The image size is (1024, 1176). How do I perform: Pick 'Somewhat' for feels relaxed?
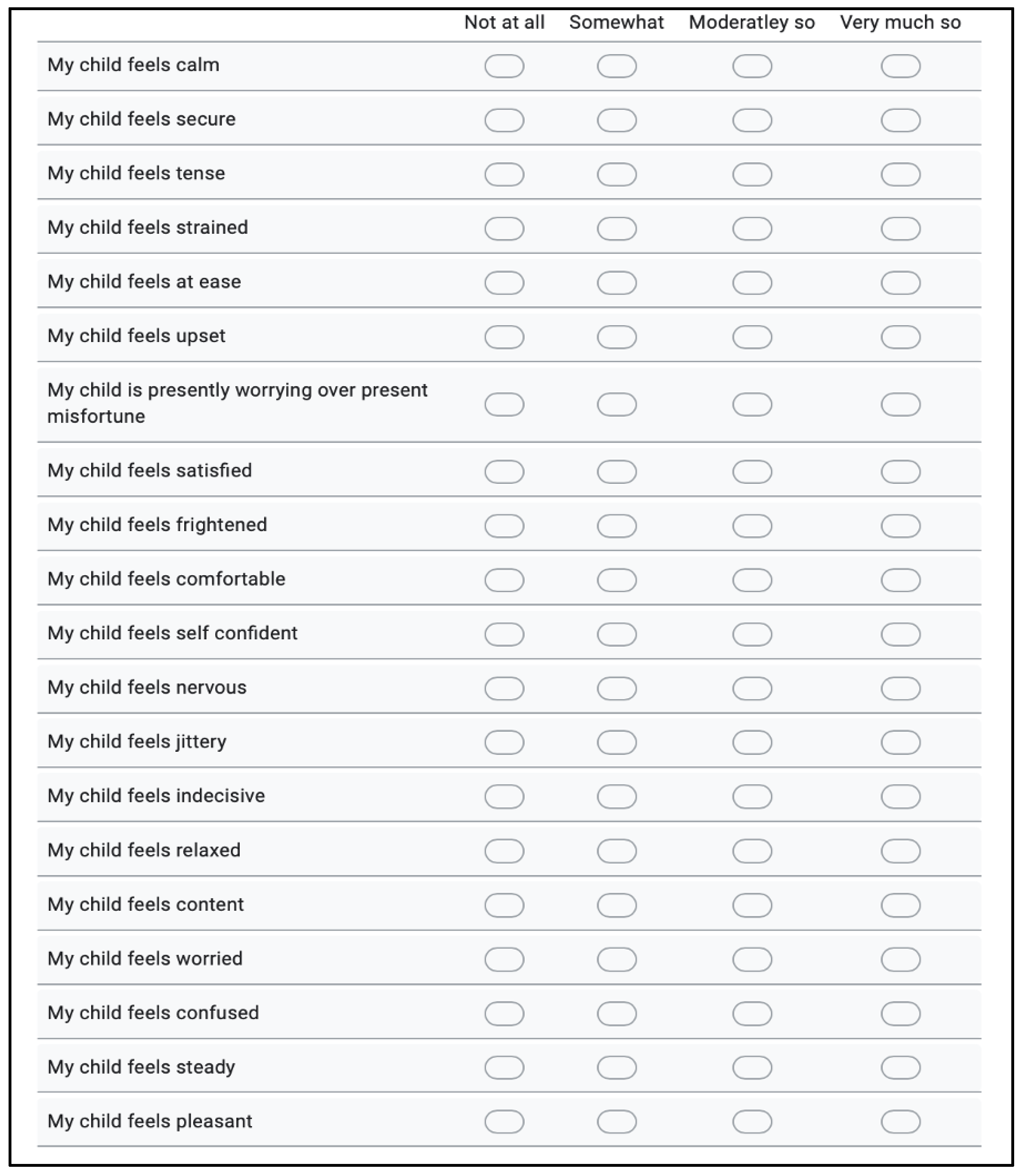tap(616, 851)
